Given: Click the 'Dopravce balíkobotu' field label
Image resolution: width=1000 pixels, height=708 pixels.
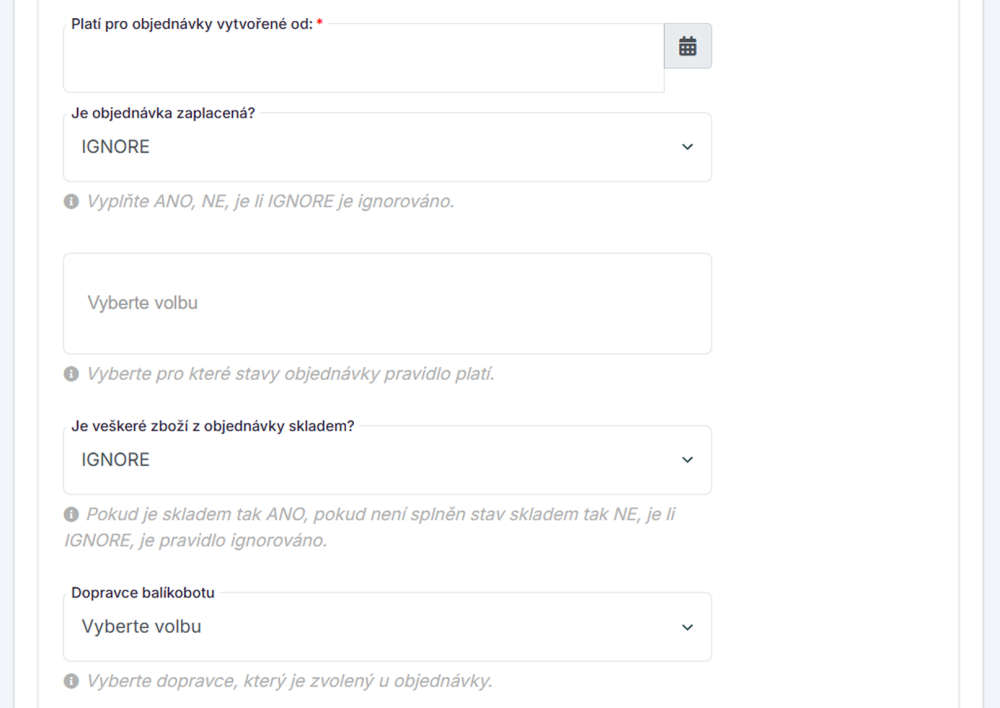Looking at the screenshot, I should 143,593.
